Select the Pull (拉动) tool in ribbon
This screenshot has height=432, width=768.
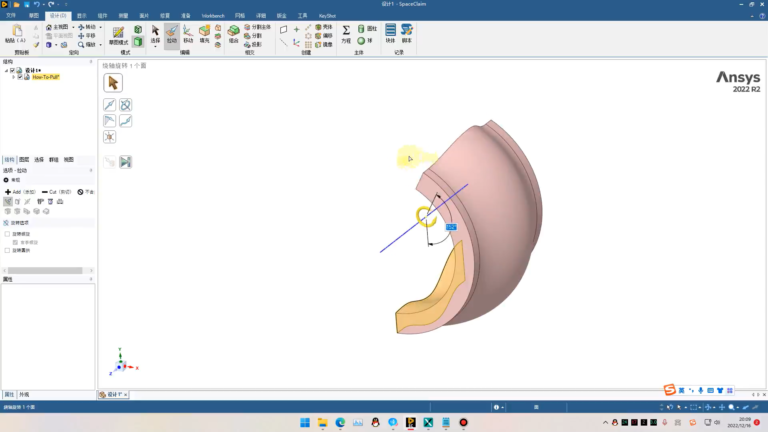pyautogui.click(x=171, y=34)
